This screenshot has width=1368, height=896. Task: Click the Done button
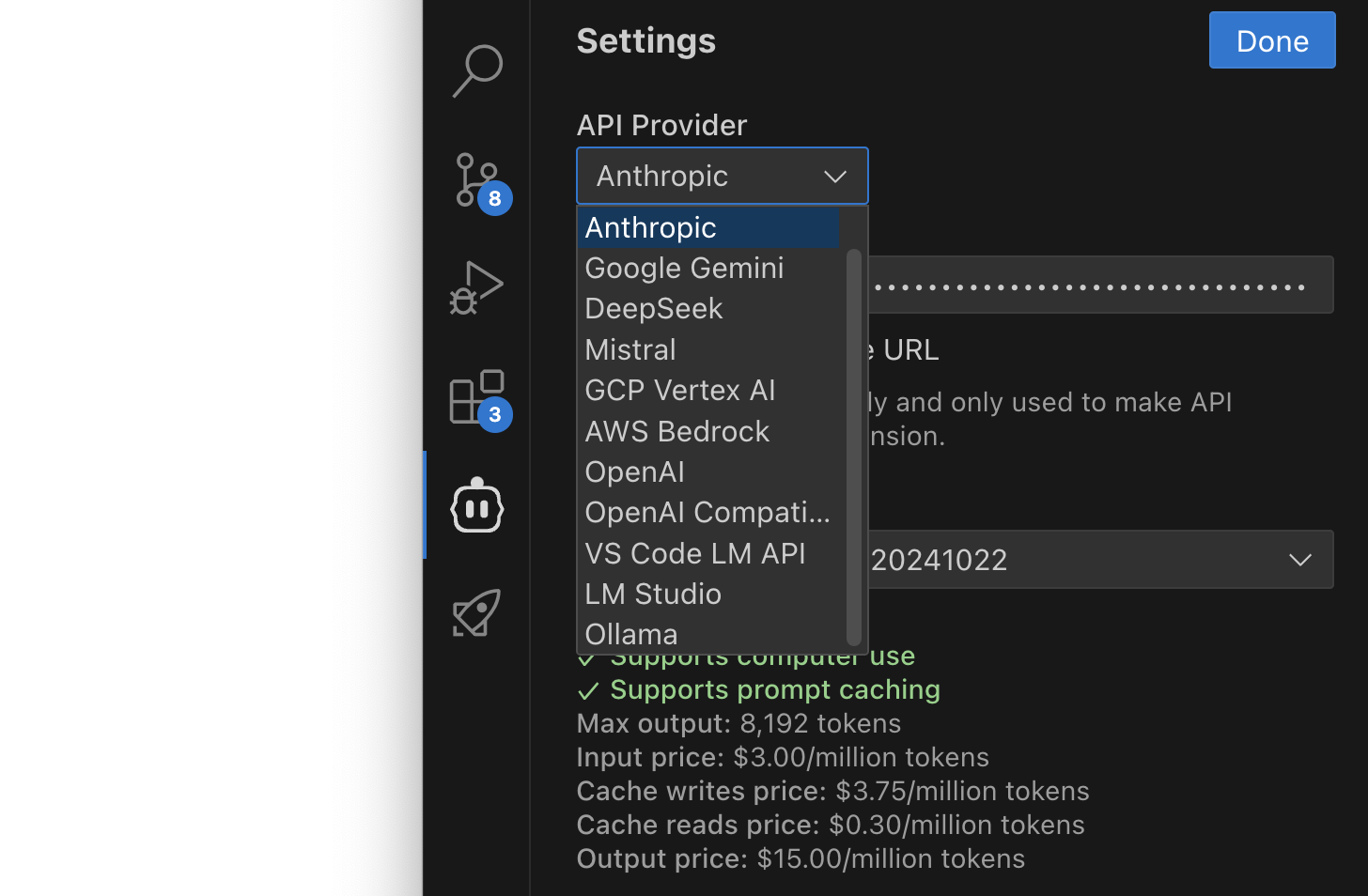1271,40
